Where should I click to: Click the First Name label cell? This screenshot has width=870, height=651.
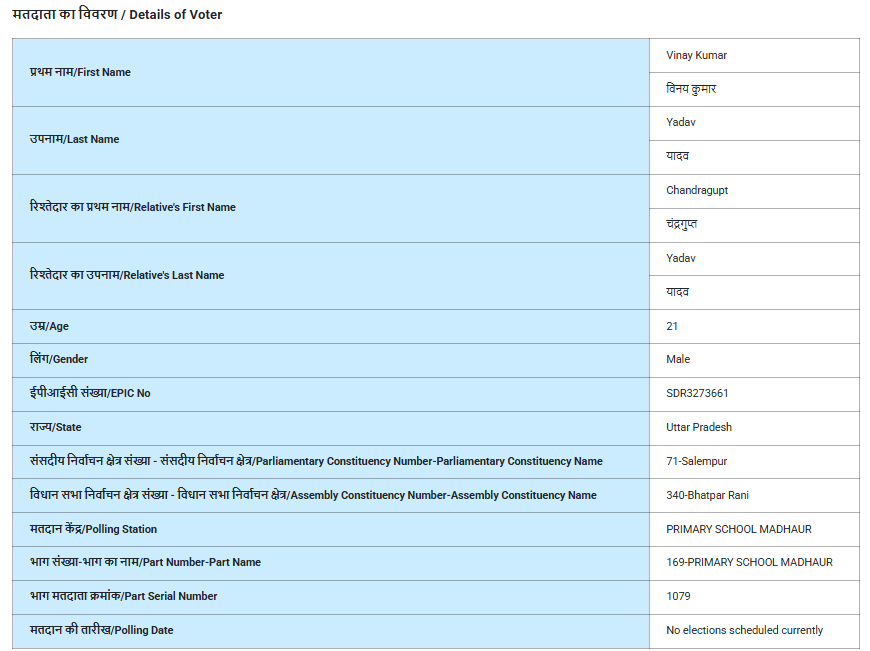[x=80, y=72]
